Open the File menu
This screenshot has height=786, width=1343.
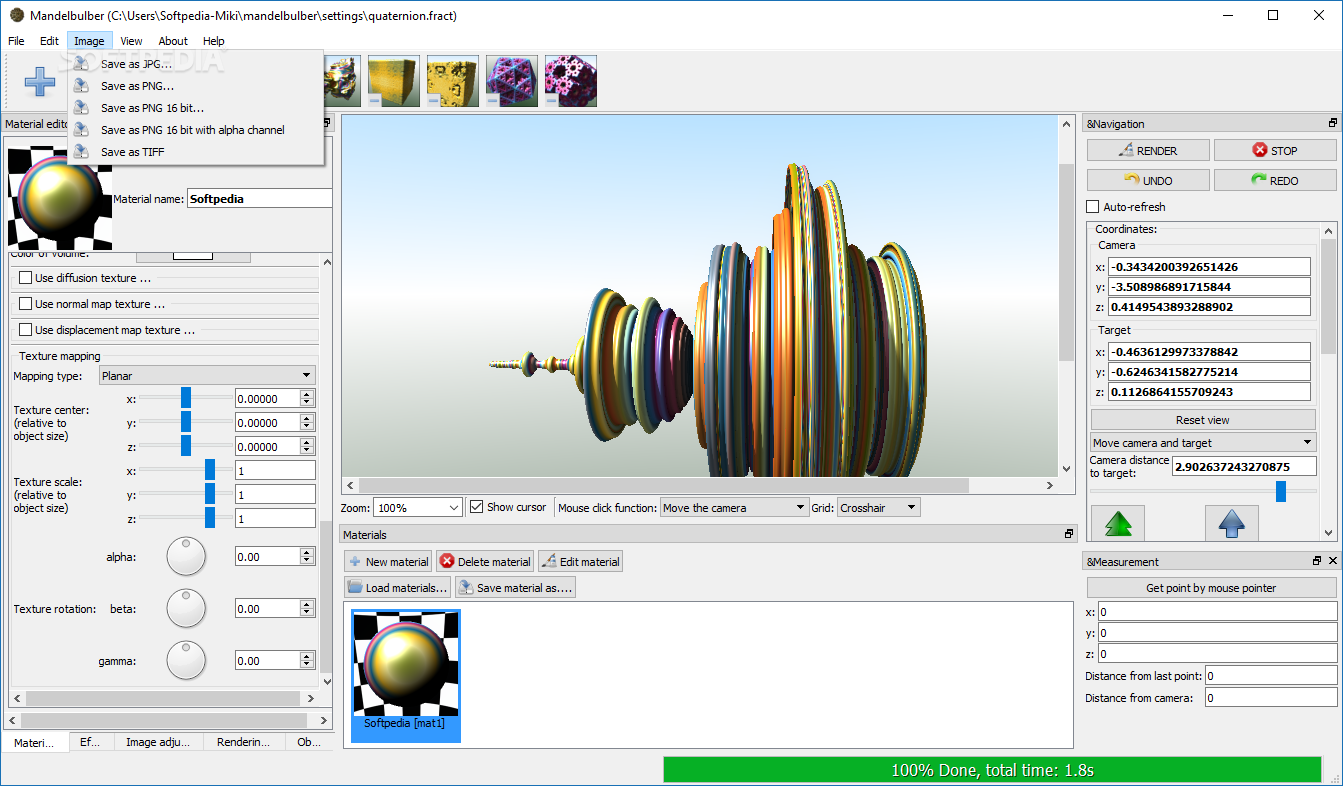16,41
